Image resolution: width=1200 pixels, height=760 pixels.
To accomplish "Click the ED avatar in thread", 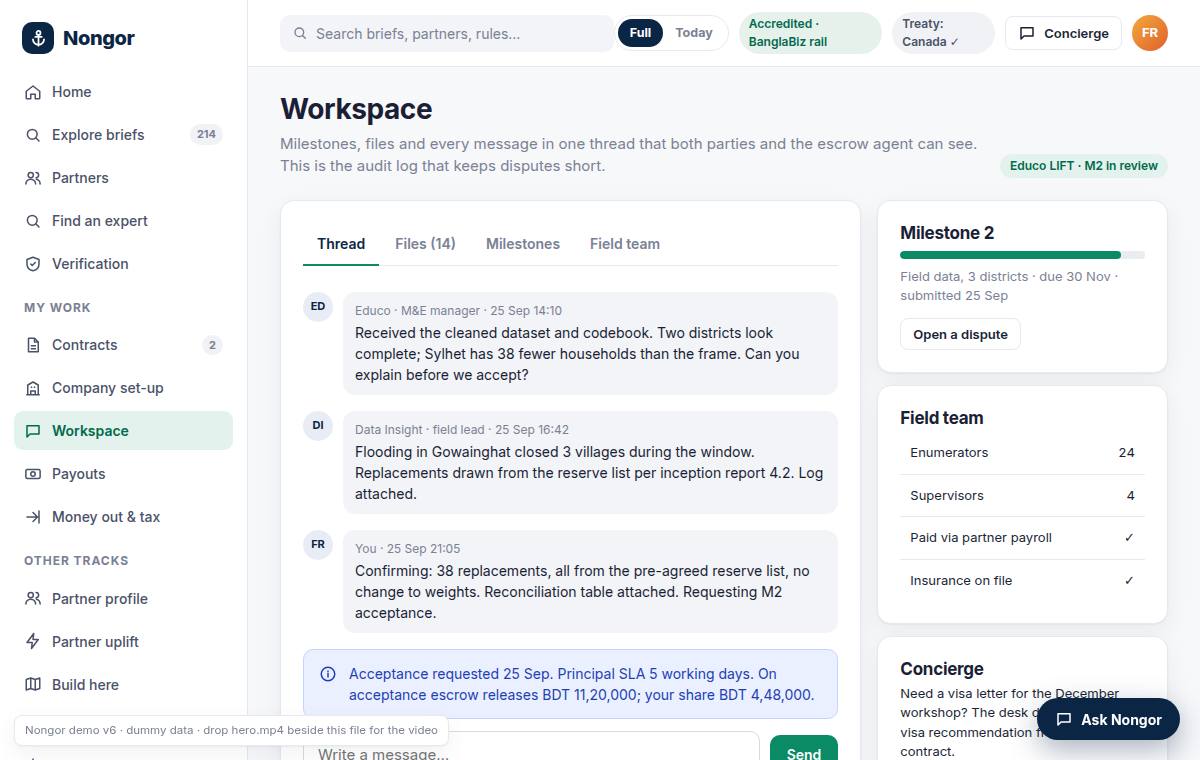I will pyautogui.click(x=318, y=306).
